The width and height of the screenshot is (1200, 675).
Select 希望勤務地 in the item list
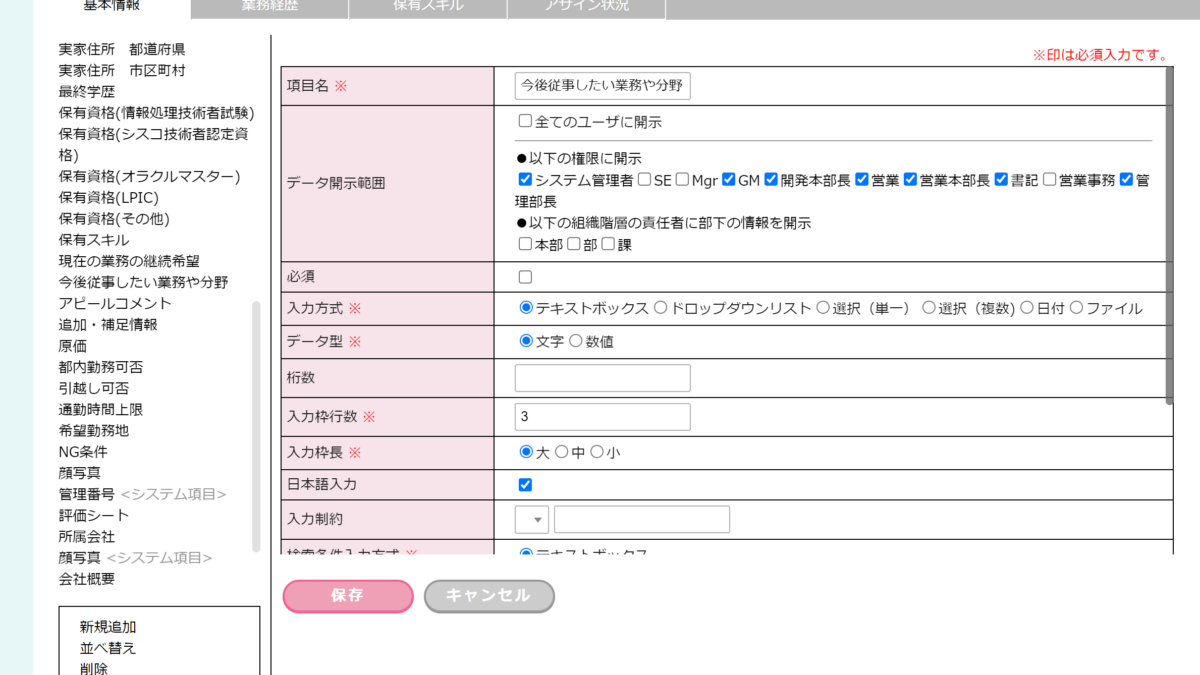(94, 430)
